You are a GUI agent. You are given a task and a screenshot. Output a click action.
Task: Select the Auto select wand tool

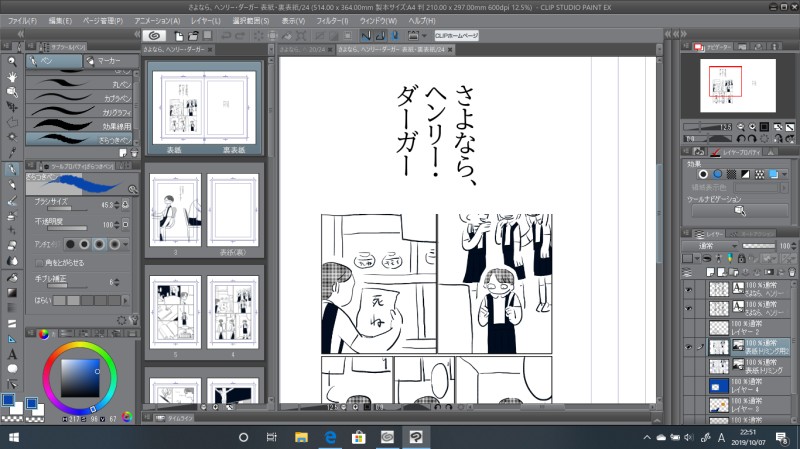[12, 138]
